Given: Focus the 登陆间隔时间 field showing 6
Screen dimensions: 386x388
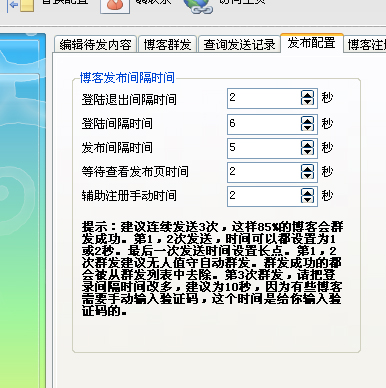Looking at the screenshot, I should pos(264,124).
